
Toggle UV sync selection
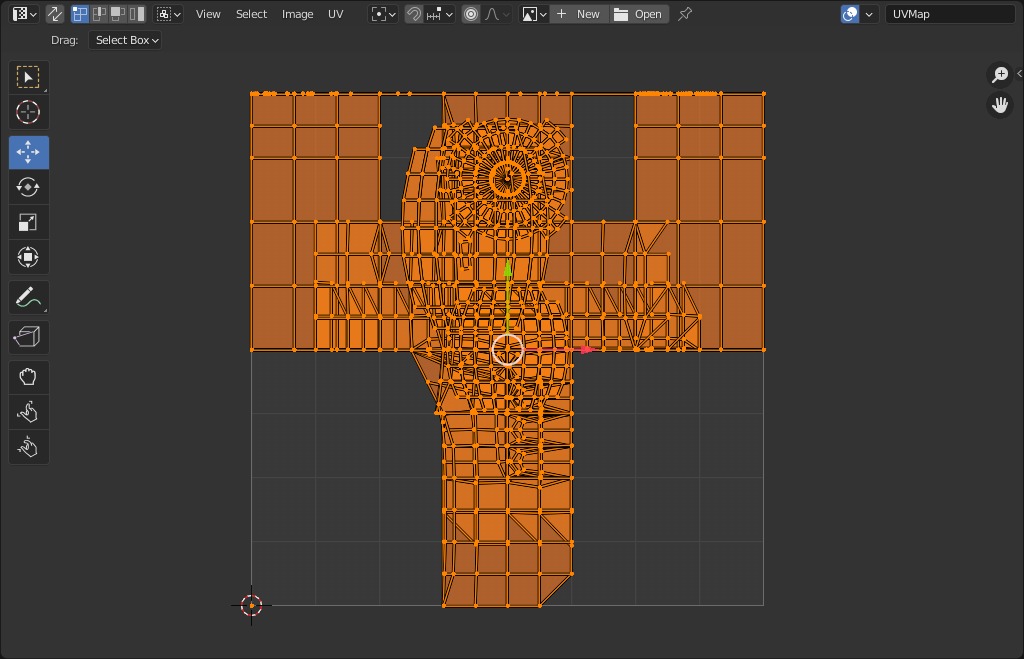point(55,14)
